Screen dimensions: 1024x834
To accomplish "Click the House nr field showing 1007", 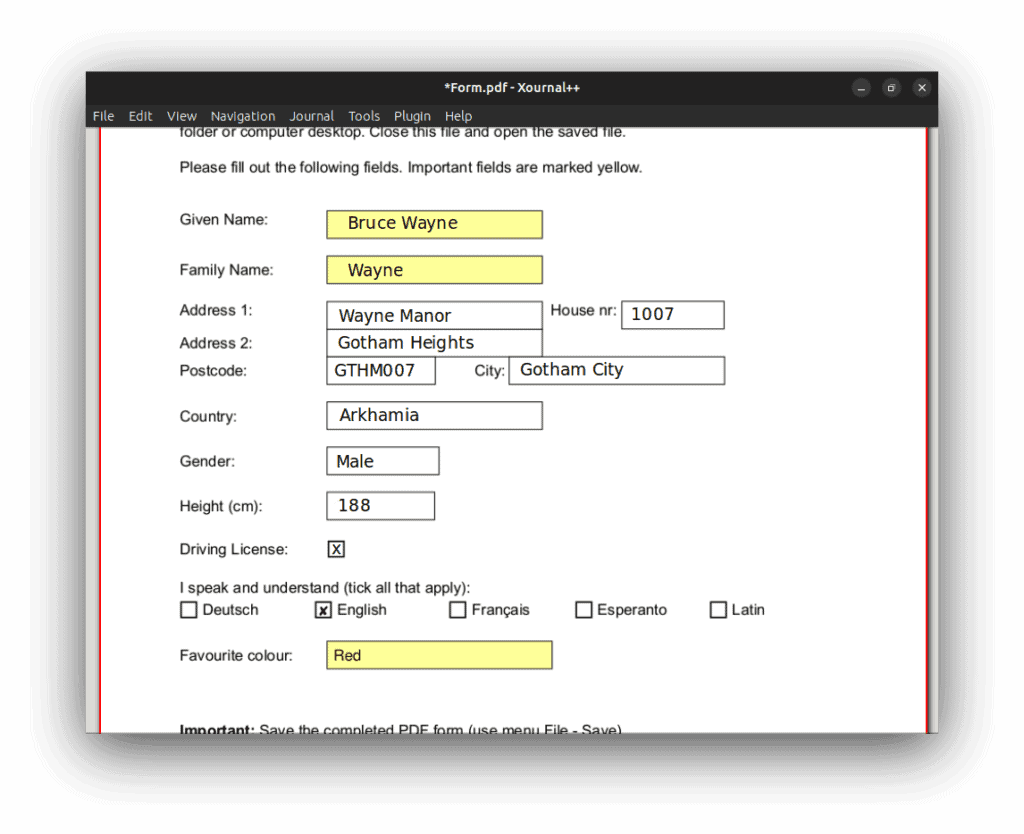I will (x=673, y=315).
